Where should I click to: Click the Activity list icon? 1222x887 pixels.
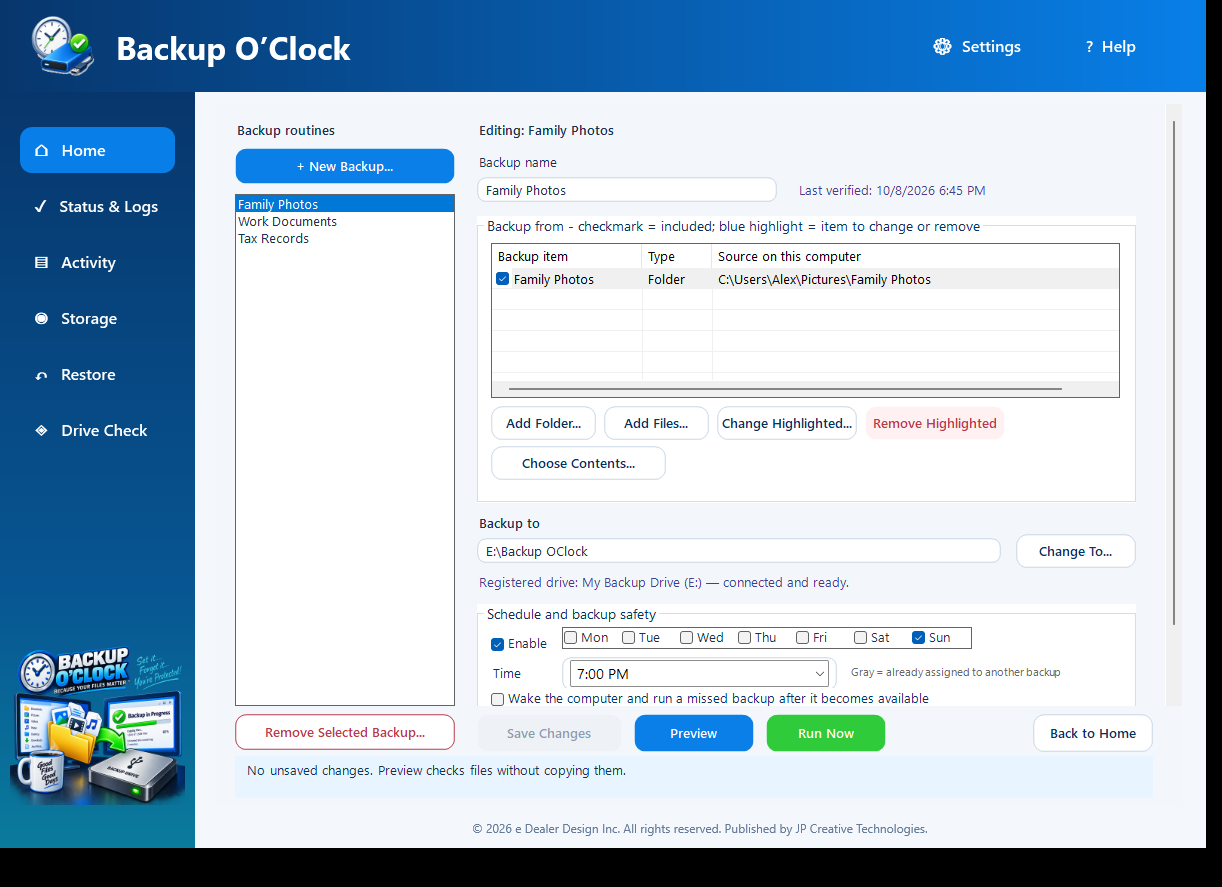point(41,263)
